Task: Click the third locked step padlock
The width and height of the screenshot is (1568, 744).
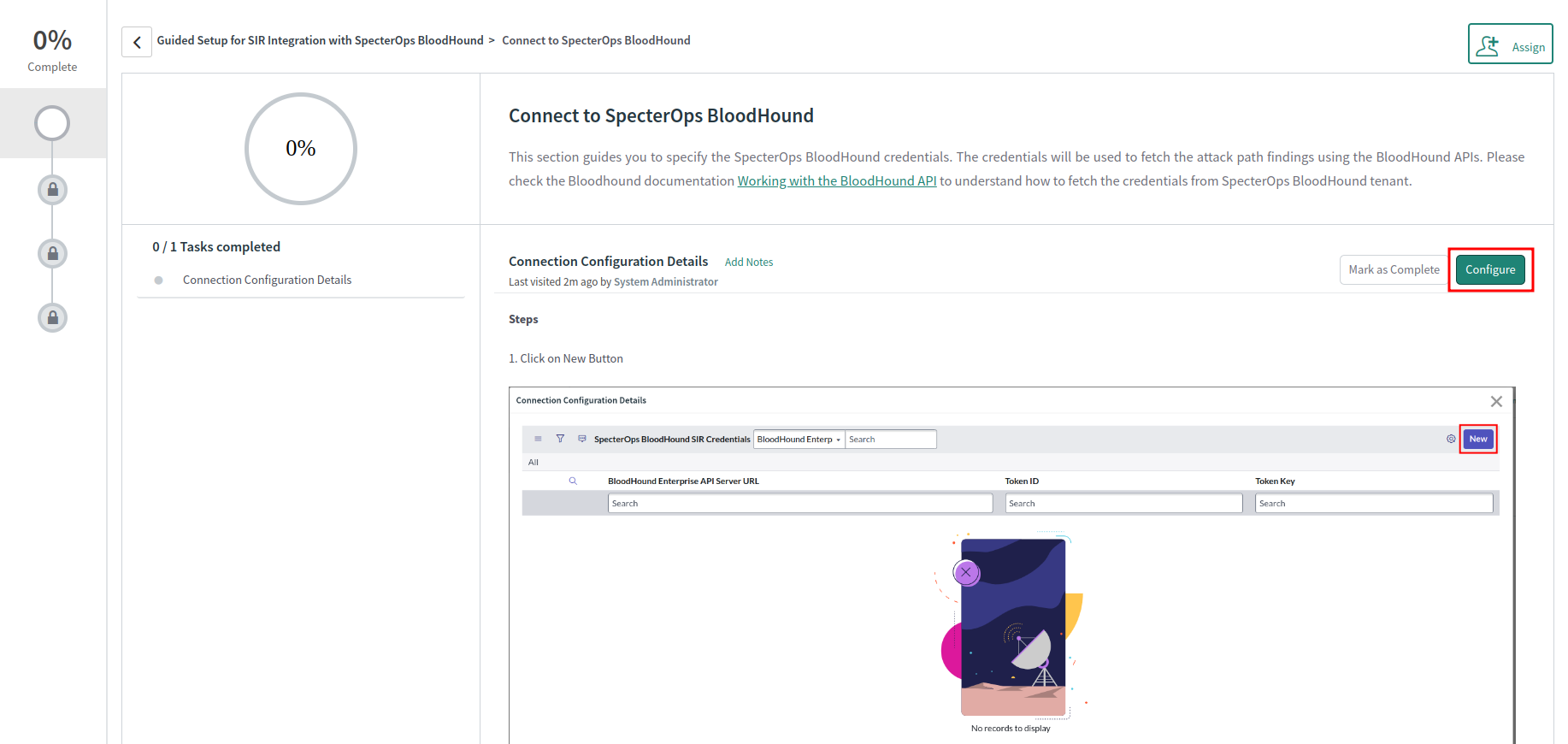Action: (x=52, y=318)
